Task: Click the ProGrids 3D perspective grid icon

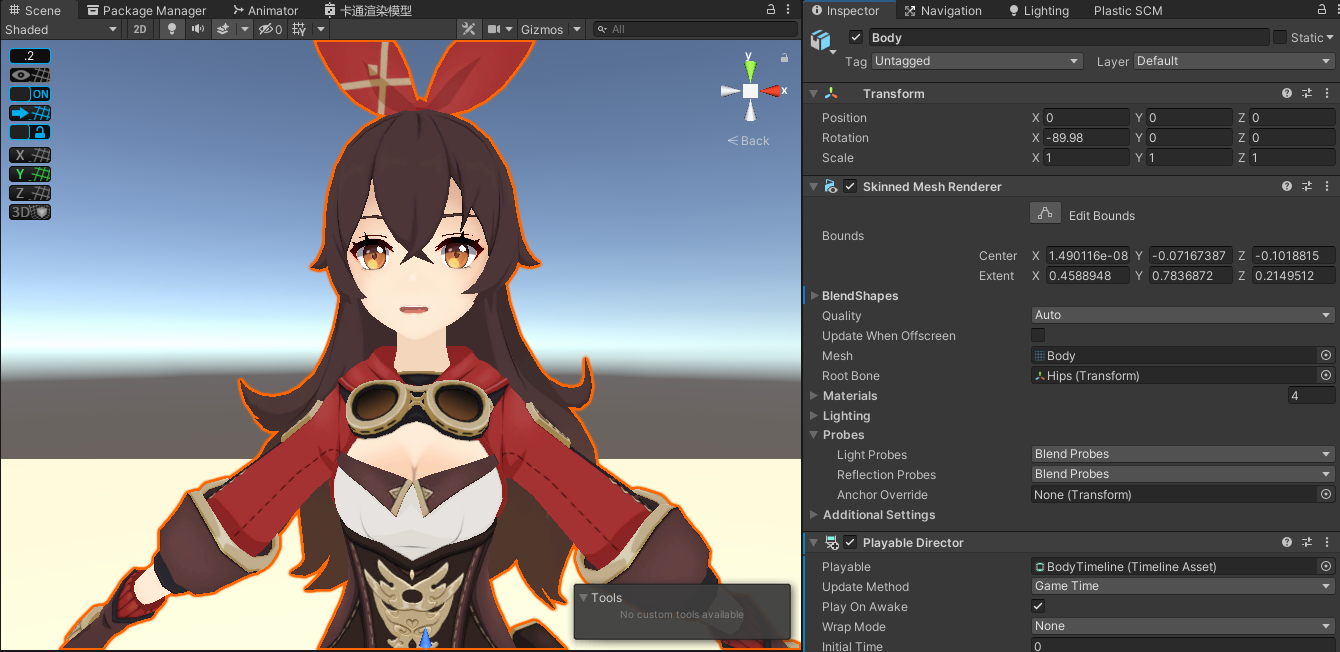Action: tap(30, 212)
